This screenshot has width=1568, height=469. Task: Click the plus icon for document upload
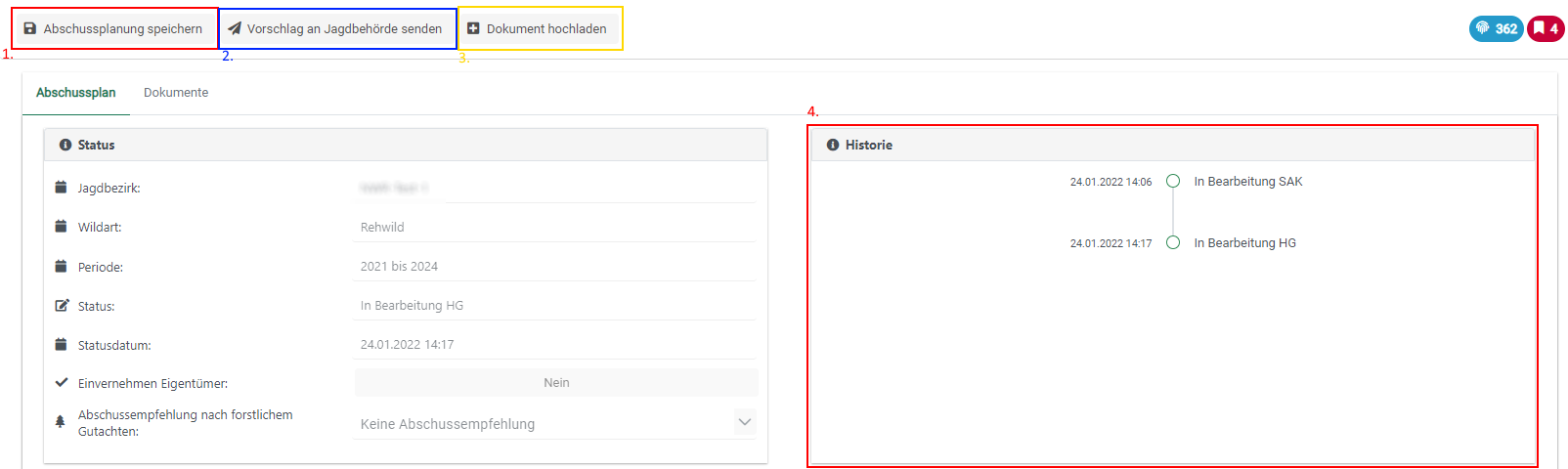[x=473, y=29]
